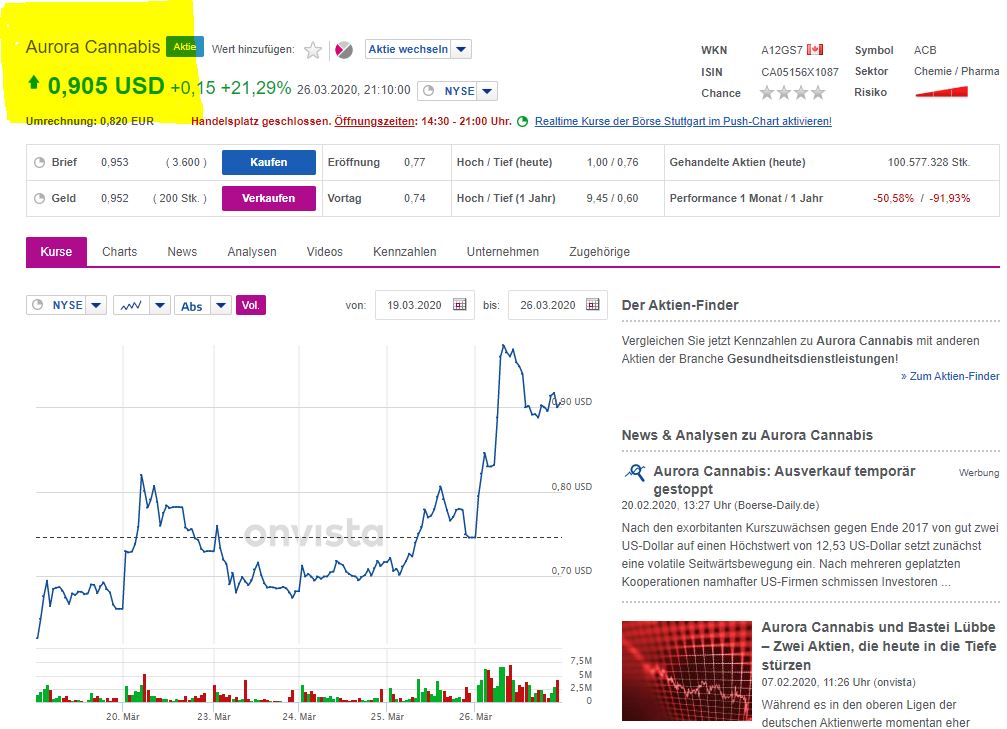Open the News tab
Screen dimensions: 1007x729
182,252
